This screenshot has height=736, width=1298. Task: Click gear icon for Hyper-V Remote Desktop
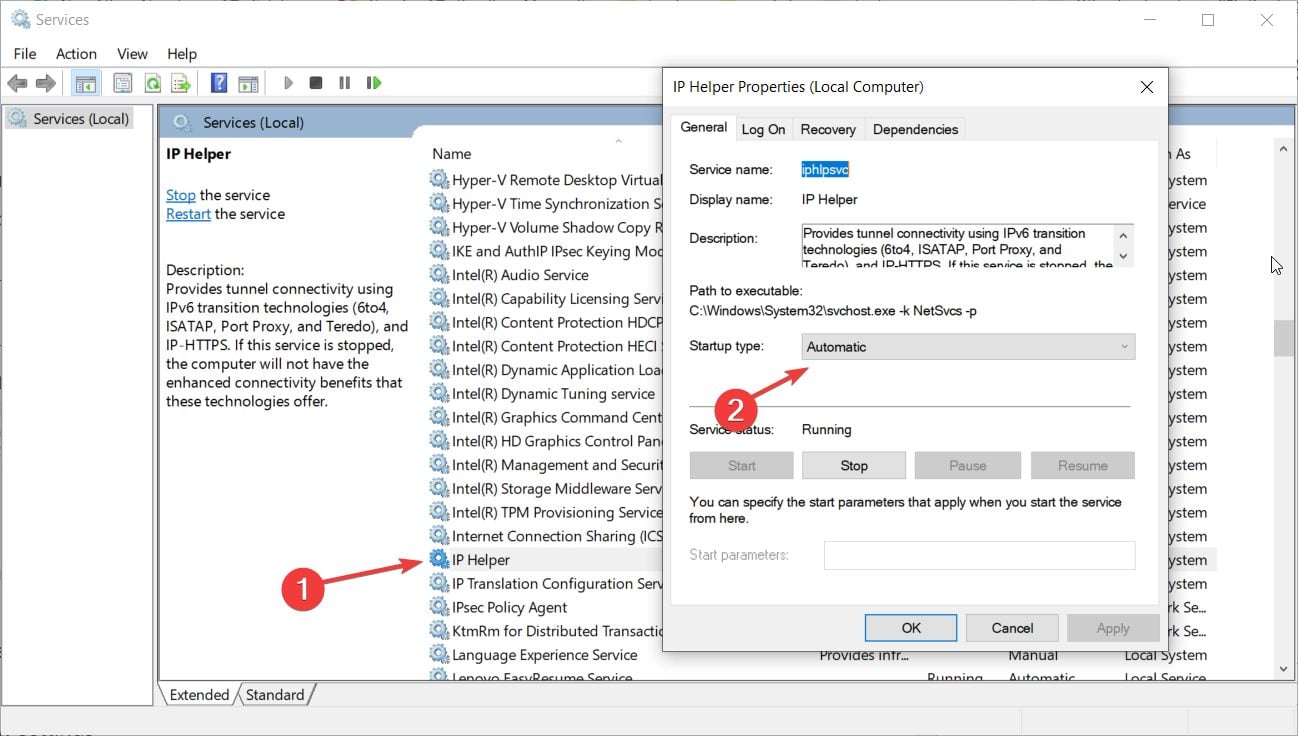[439, 180]
